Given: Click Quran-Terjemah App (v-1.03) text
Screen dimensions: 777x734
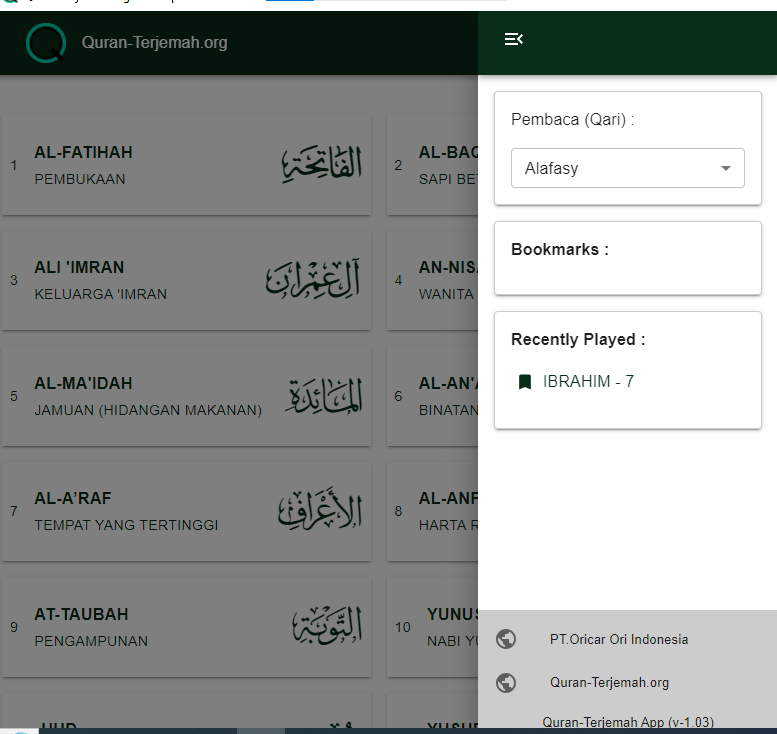Looking at the screenshot, I should pos(628,722).
